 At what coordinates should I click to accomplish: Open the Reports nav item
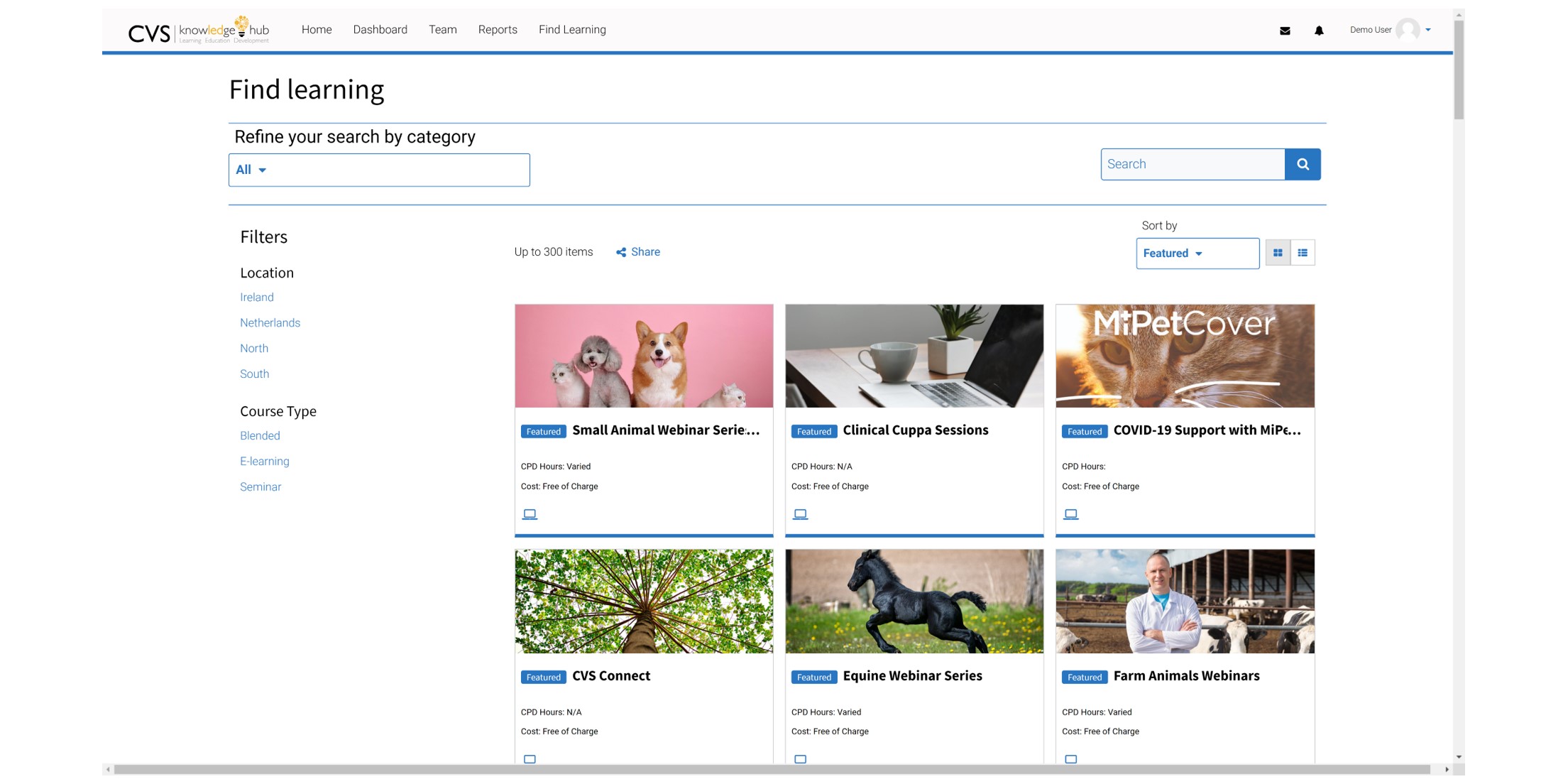click(x=498, y=30)
